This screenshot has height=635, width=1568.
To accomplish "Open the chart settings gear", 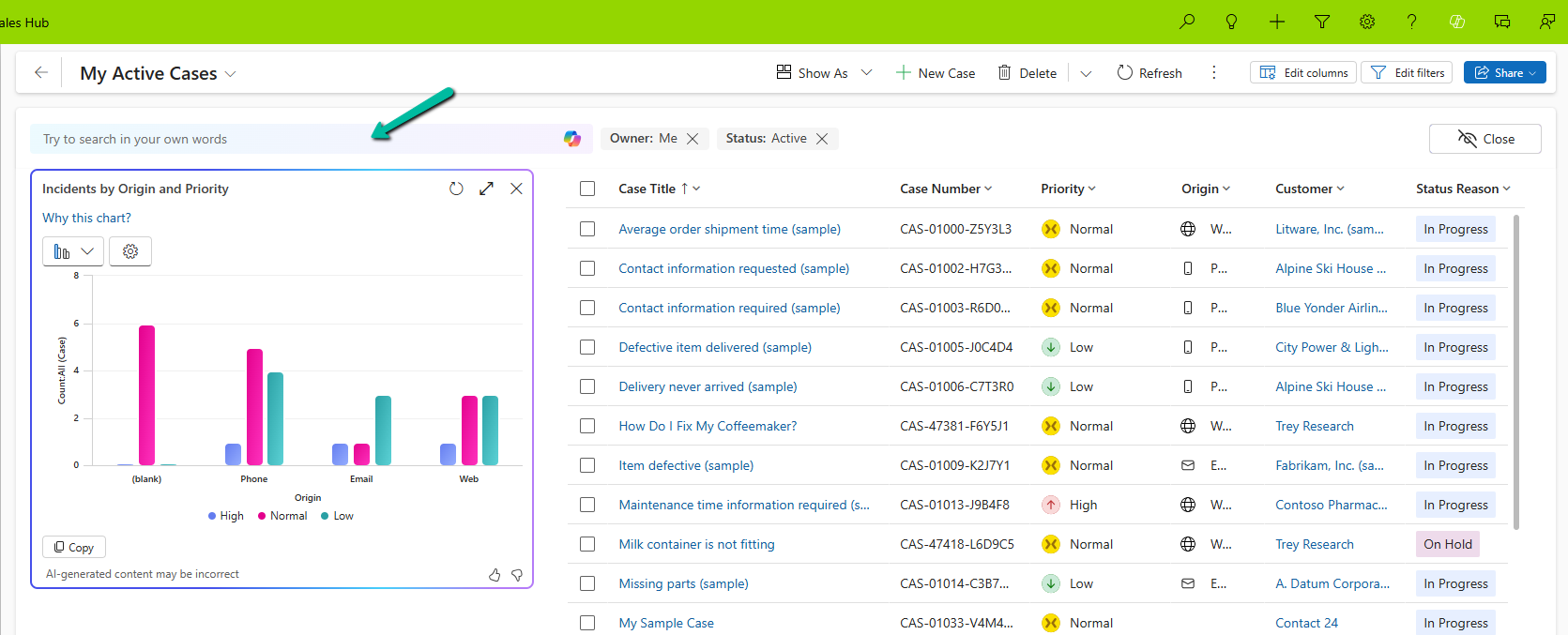I will coord(130,251).
